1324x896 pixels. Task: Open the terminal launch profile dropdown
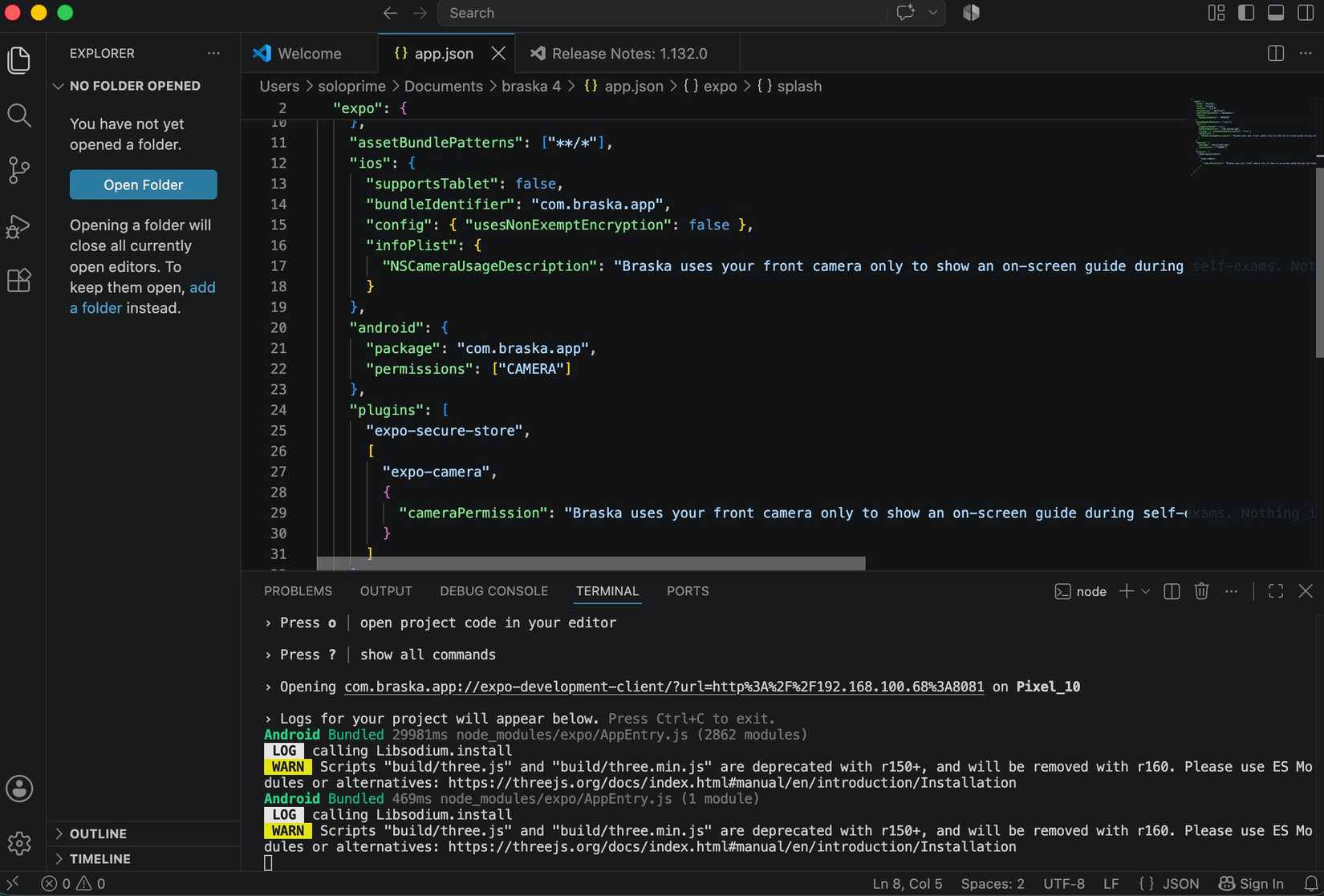click(1146, 591)
